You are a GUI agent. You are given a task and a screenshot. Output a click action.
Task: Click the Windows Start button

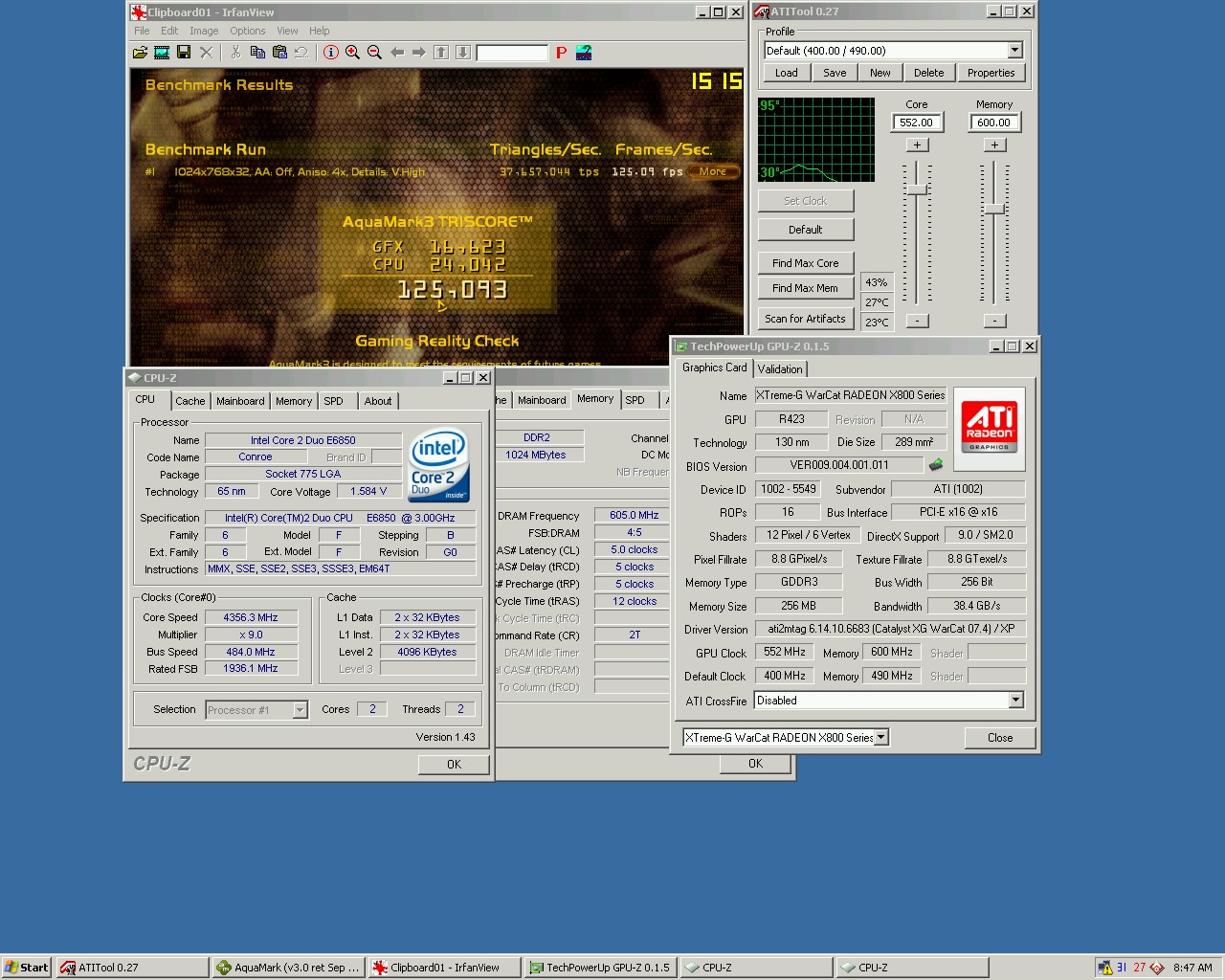(x=27, y=968)
